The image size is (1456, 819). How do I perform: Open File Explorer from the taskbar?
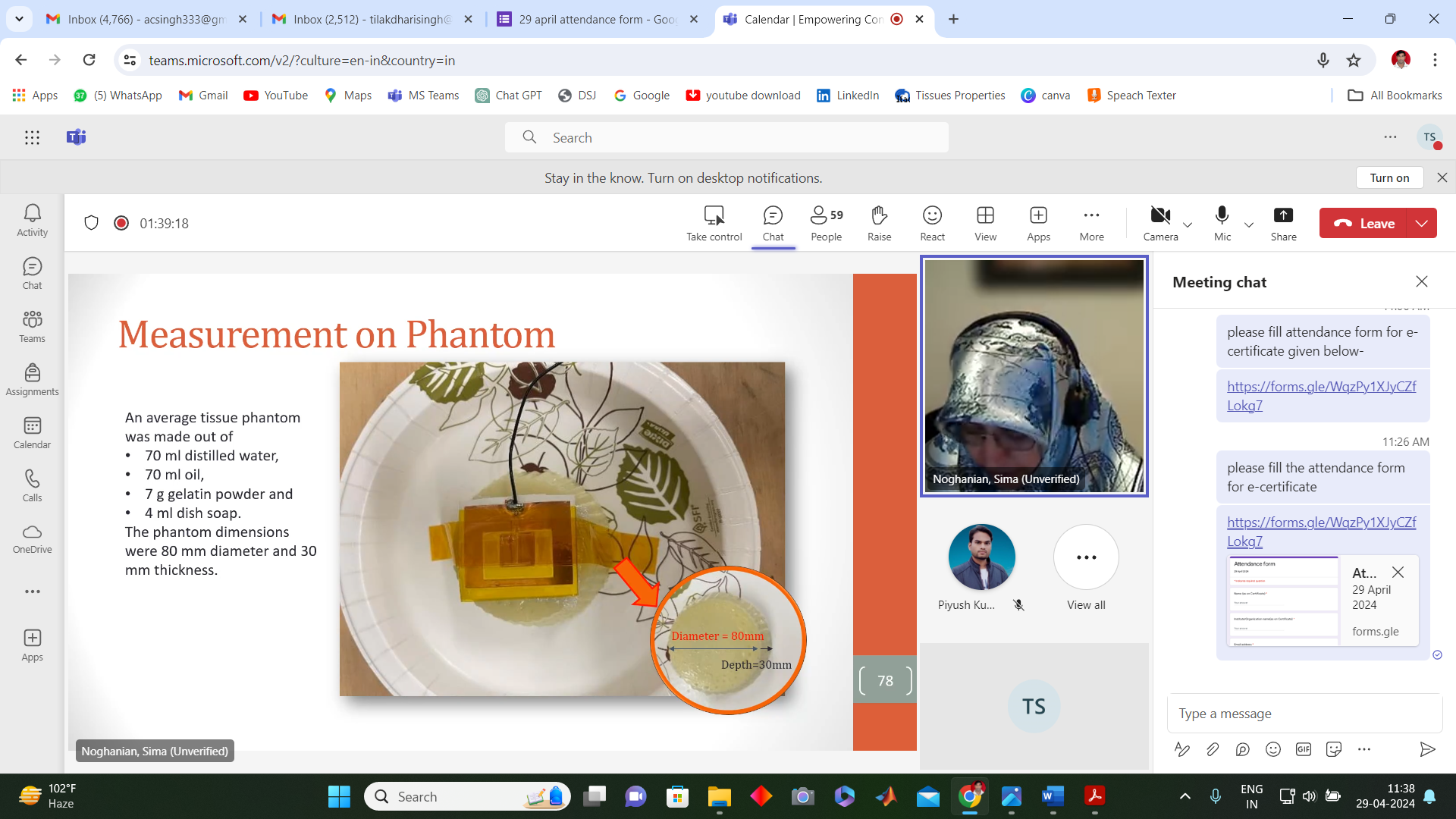pos(719,797)
